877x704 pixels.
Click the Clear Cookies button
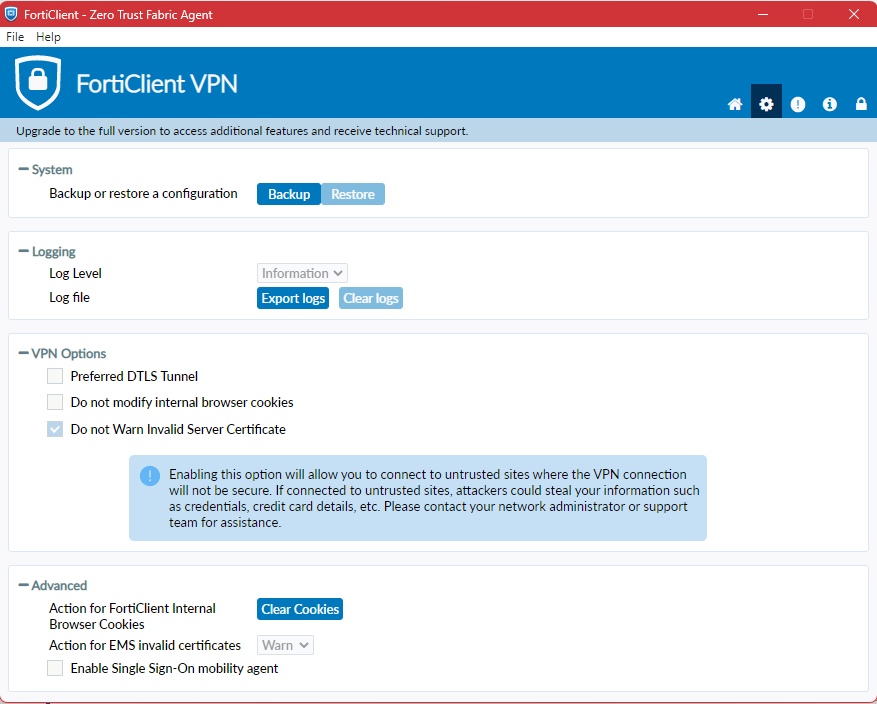pos(300,609)
